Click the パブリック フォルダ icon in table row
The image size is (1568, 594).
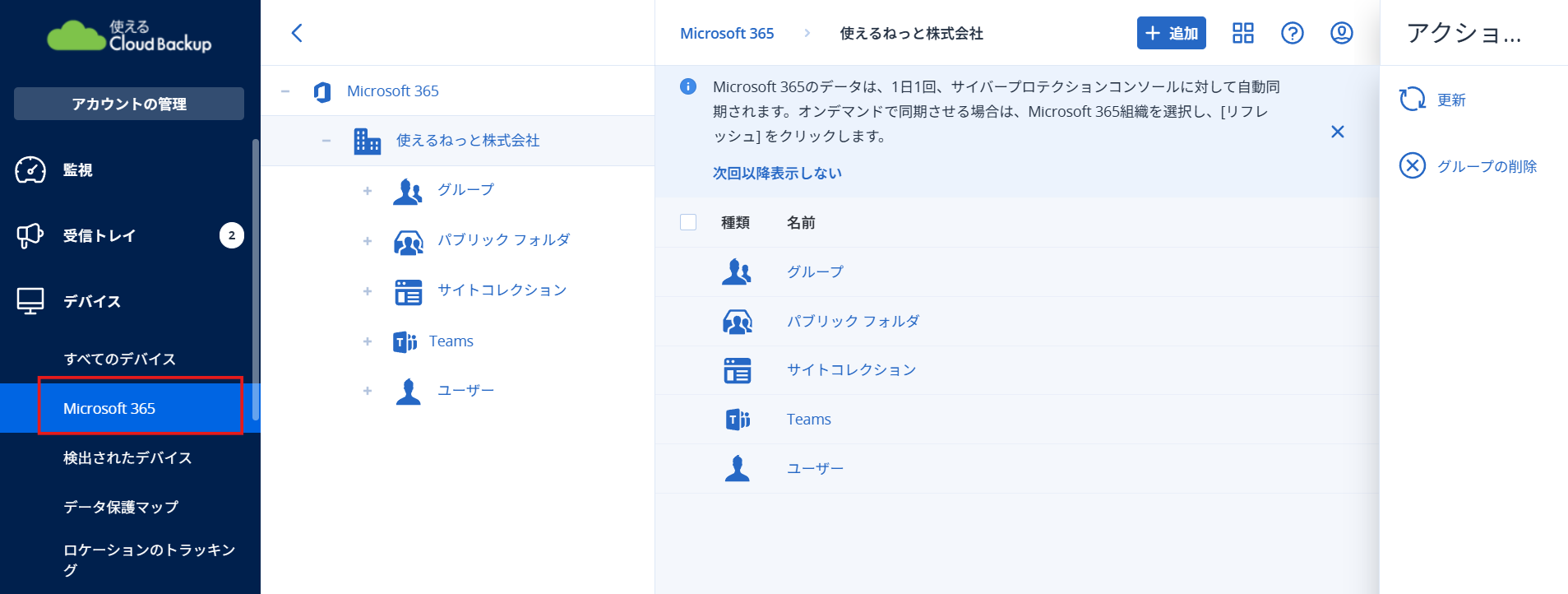coord(738,321)
